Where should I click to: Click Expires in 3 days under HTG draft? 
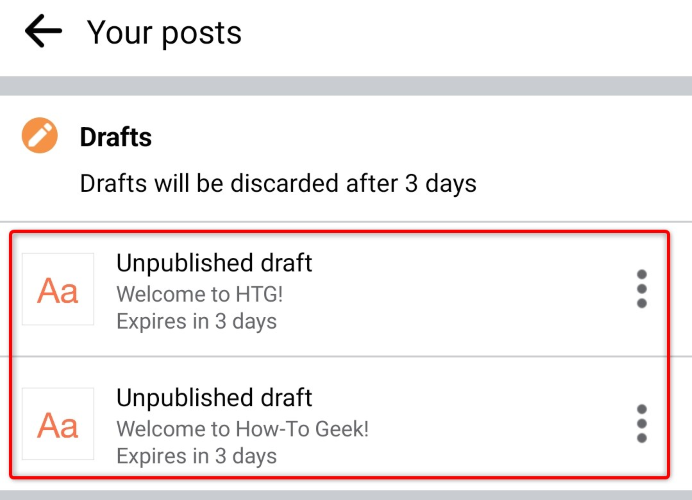[196, 321]
